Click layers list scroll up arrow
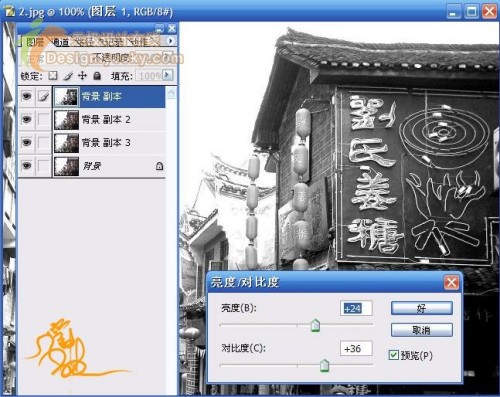The width and height of the screenshot is (500, 397). click(171, 92)
